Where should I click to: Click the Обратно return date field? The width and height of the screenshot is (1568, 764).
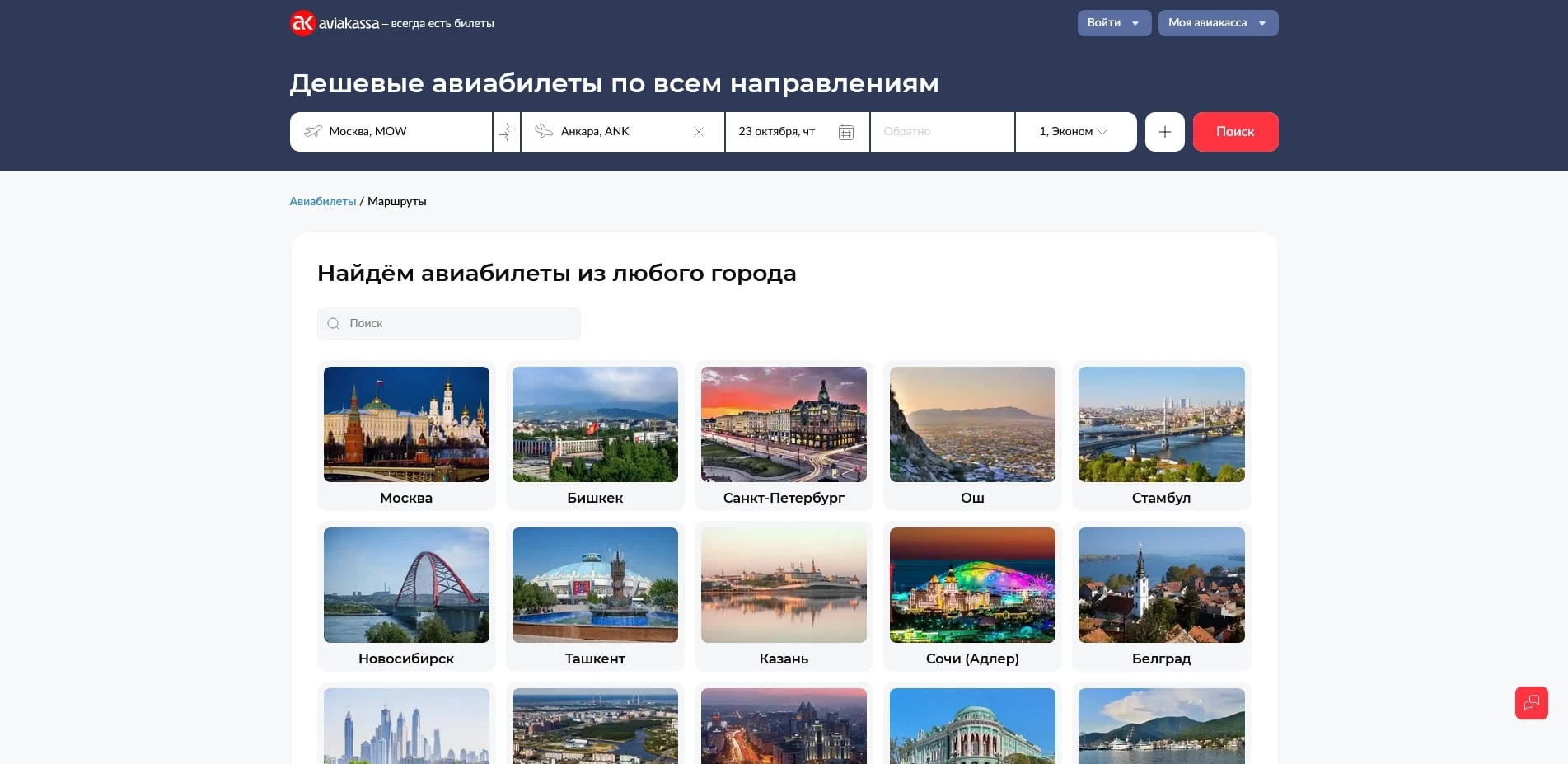tap(942, 132)
